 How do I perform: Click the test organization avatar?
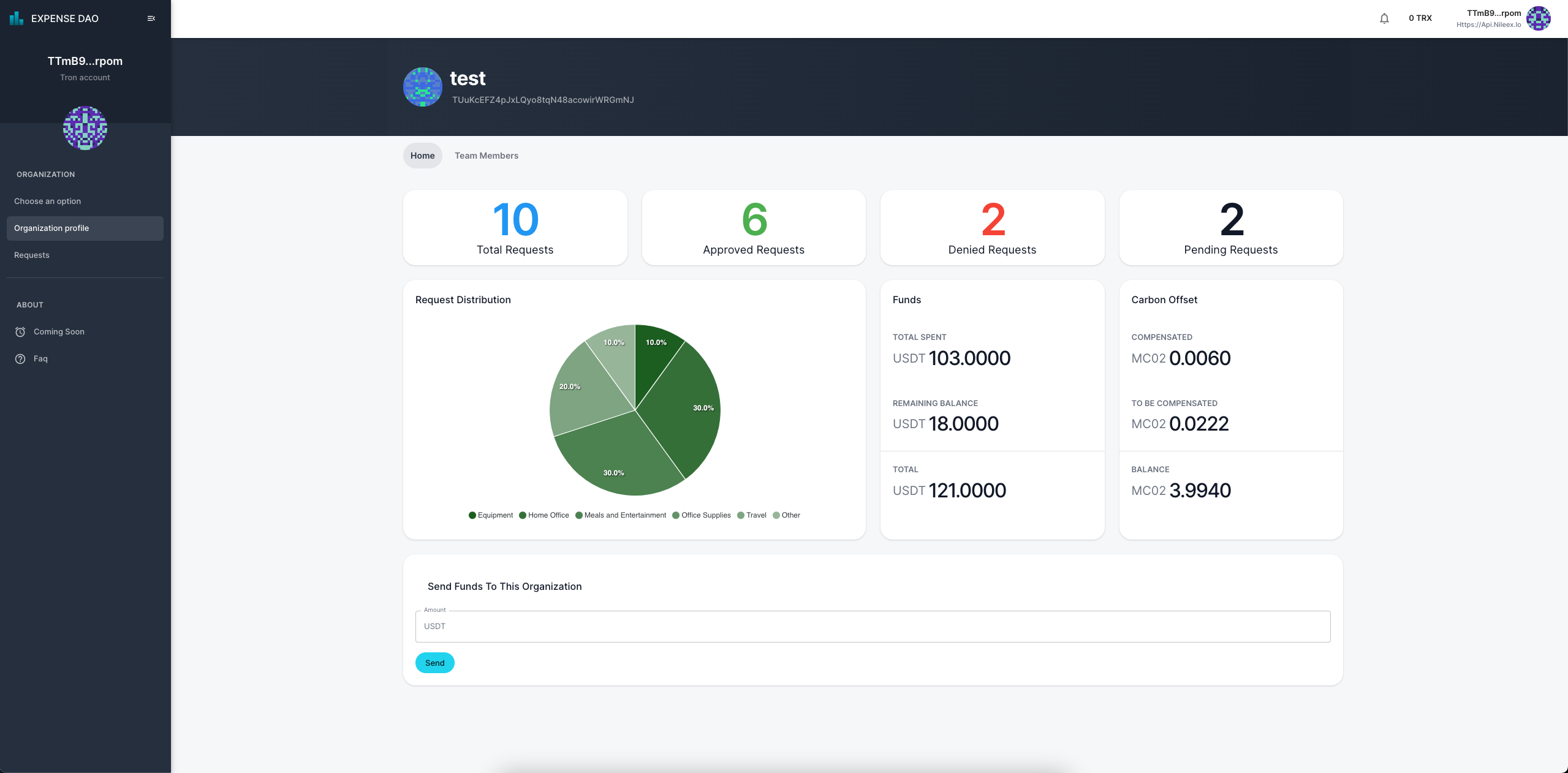(x=422, y=87)
